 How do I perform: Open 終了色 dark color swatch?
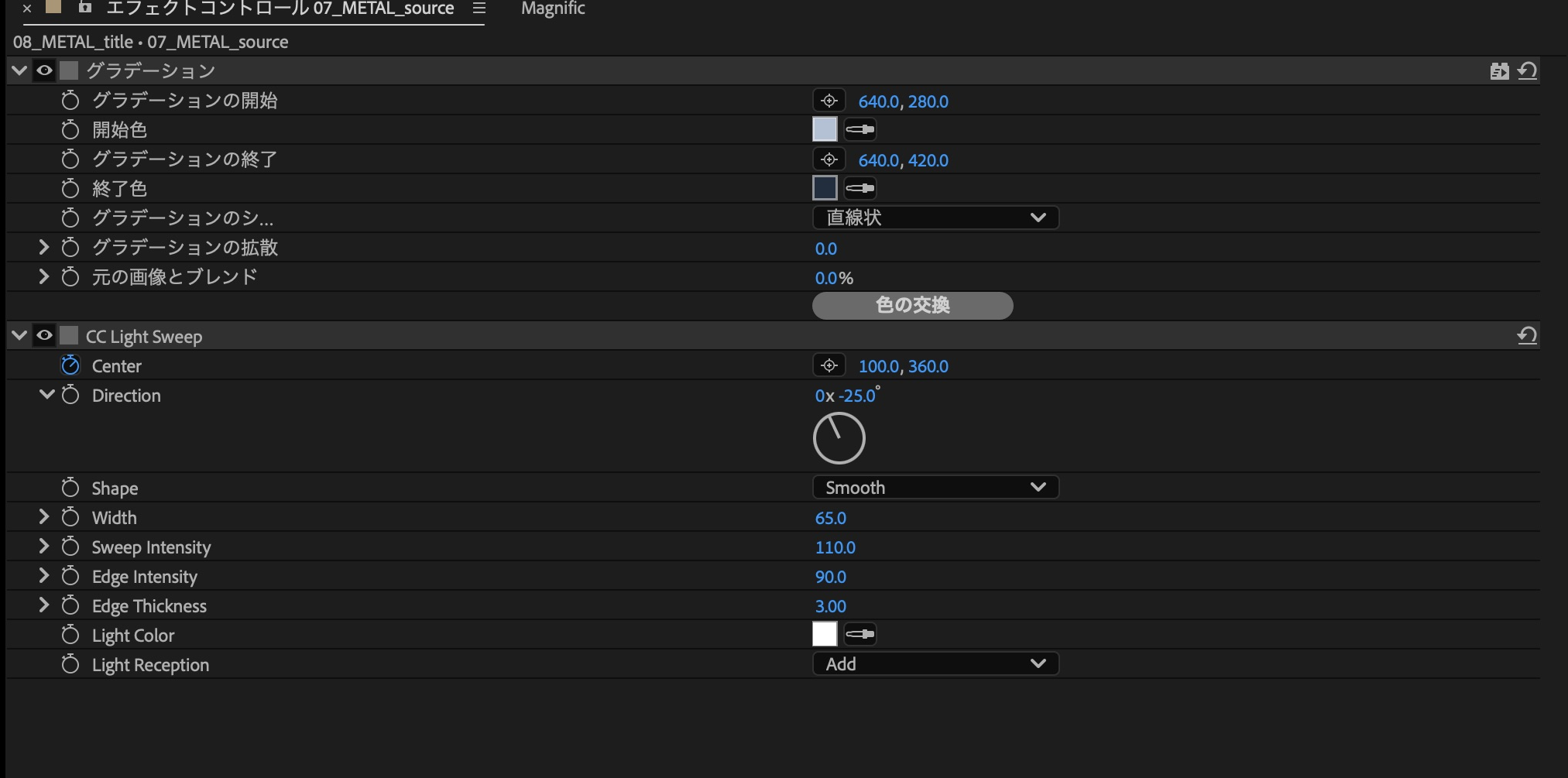pyautogui.click(x=825, y=188)
